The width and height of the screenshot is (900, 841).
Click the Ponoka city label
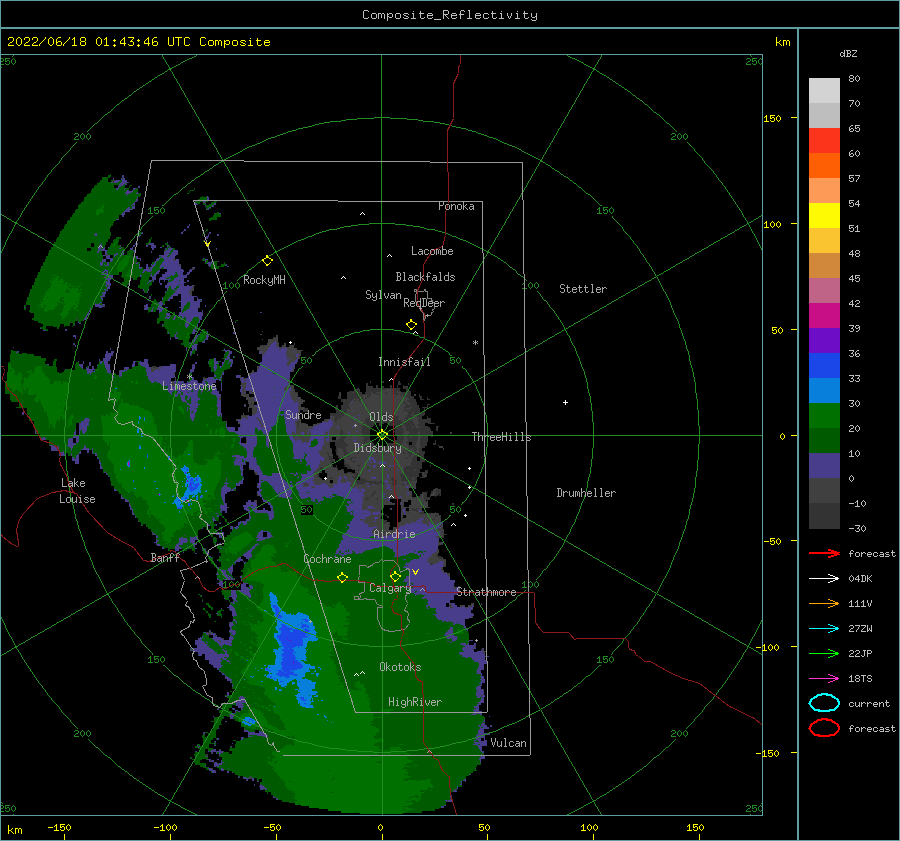click(456, 206)
